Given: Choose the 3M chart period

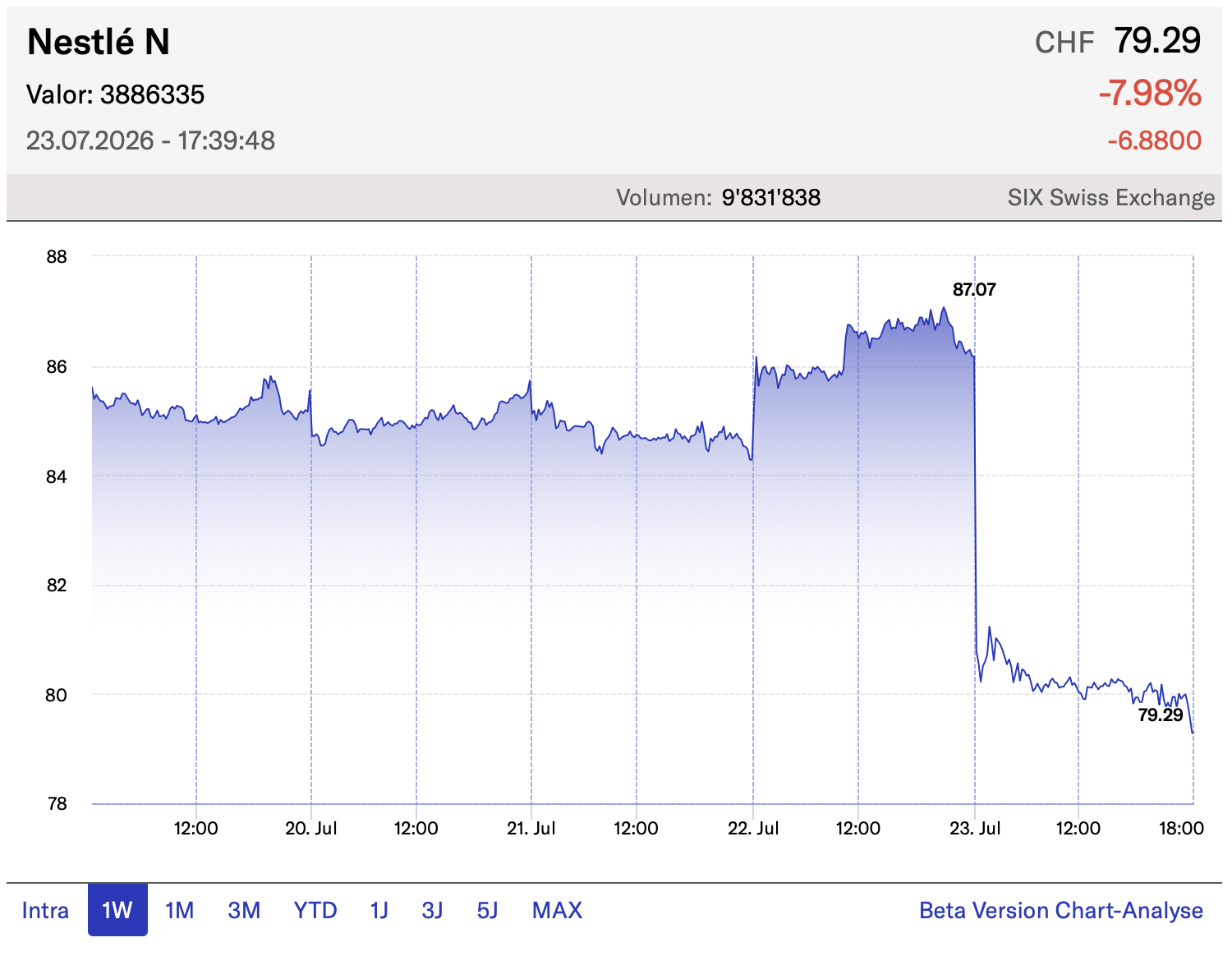Looking at the screenshot, I should point(244,910).
